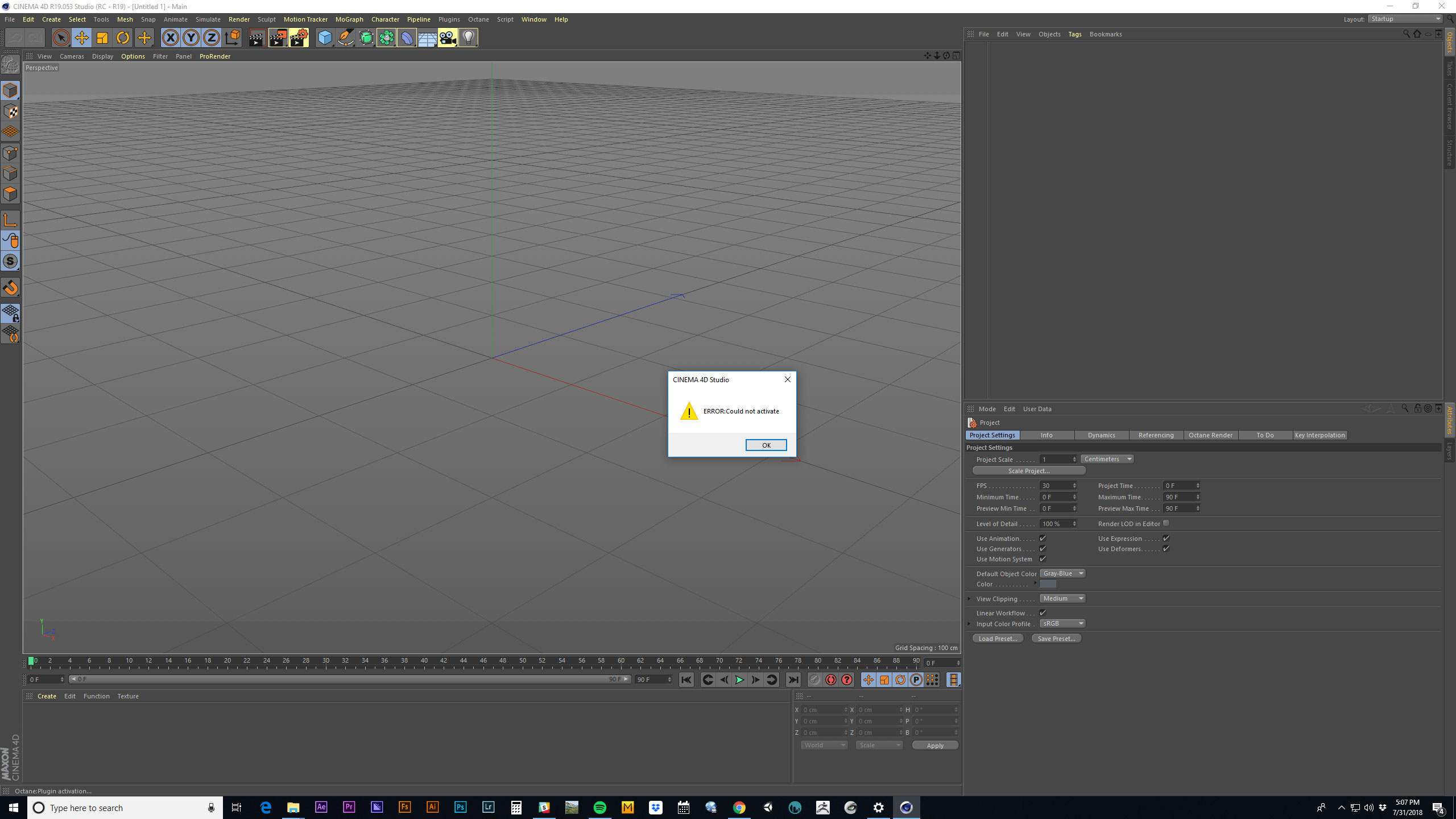
Task: Switch to the Dynamics tab
Action: point(1101,435)
